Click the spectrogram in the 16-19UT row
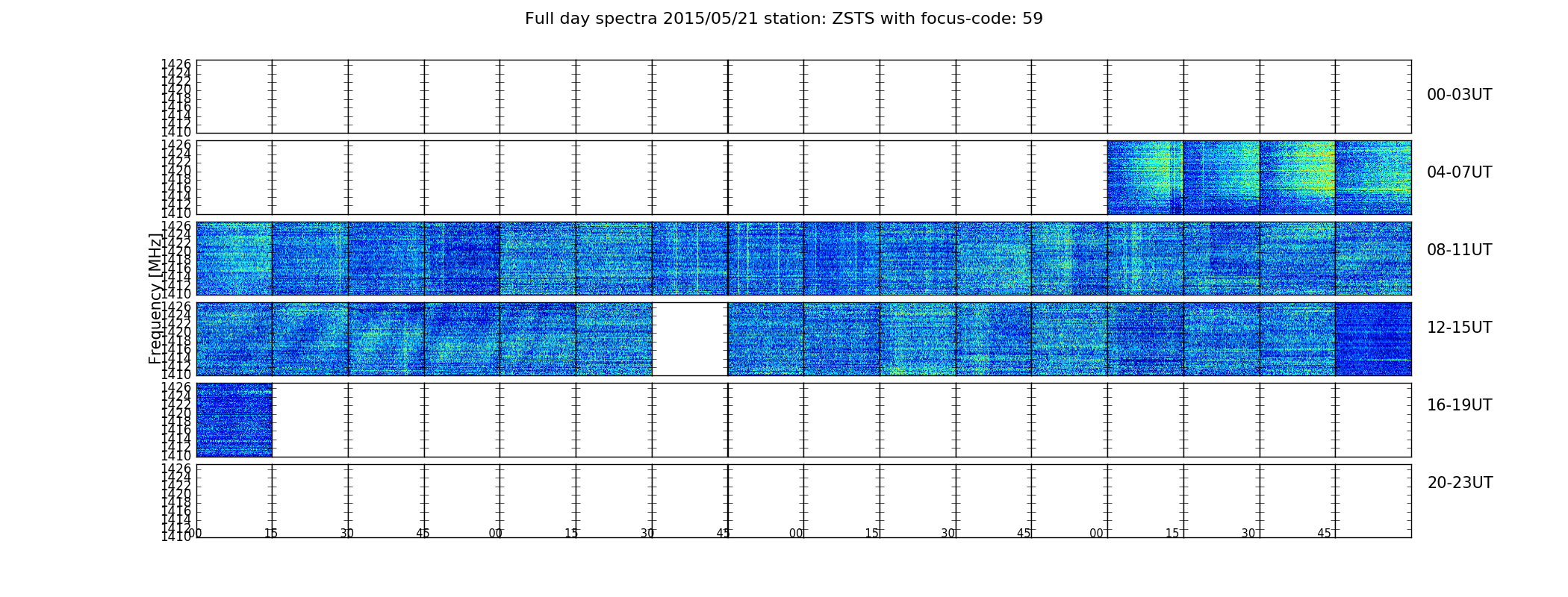This screenshot has width=1568, height=597. 234,420
